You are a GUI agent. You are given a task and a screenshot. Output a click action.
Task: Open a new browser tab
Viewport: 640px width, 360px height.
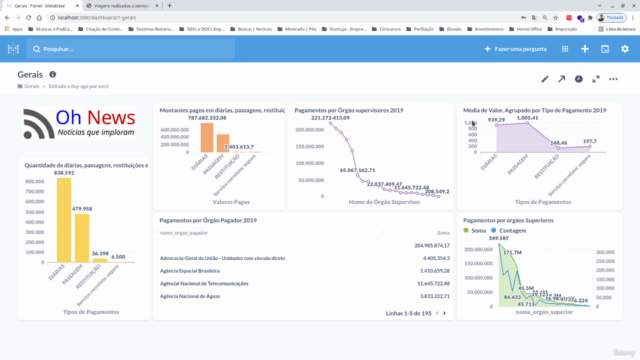click(x=169, y=6)
